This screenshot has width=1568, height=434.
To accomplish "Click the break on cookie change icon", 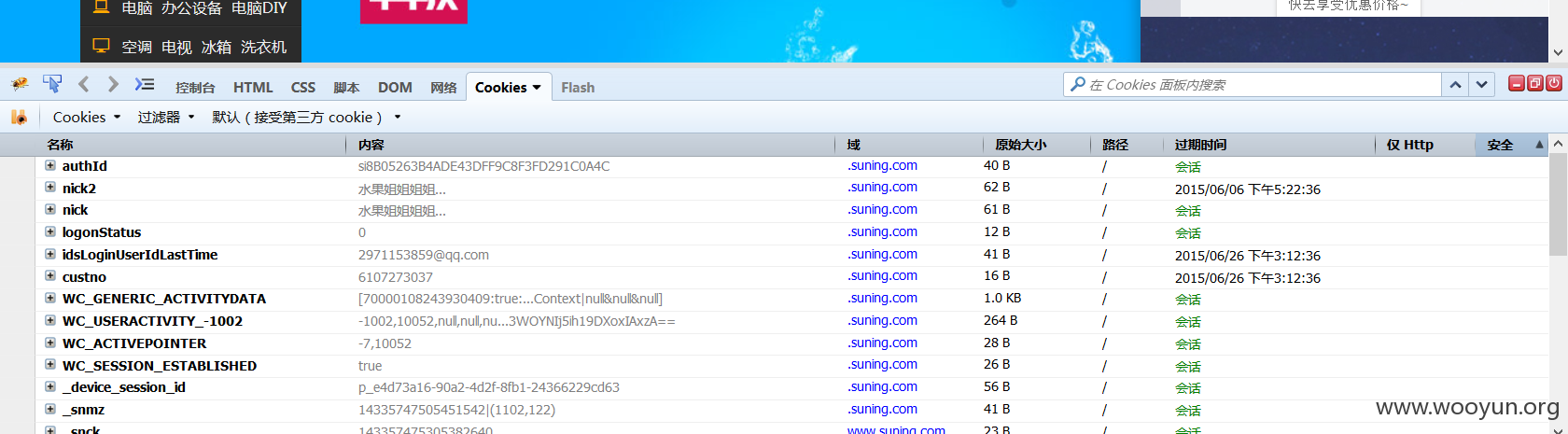I will pos(19,117).
